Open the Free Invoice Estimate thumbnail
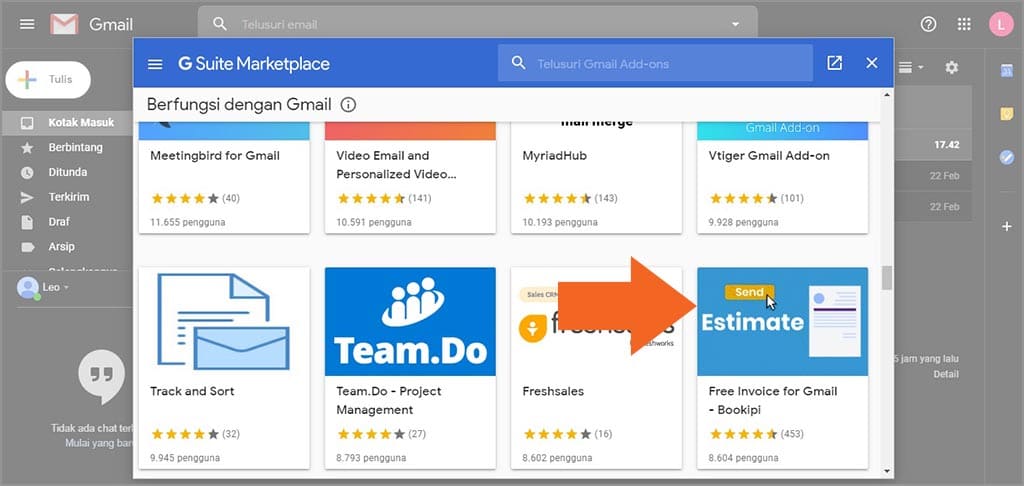 [782, 321]
